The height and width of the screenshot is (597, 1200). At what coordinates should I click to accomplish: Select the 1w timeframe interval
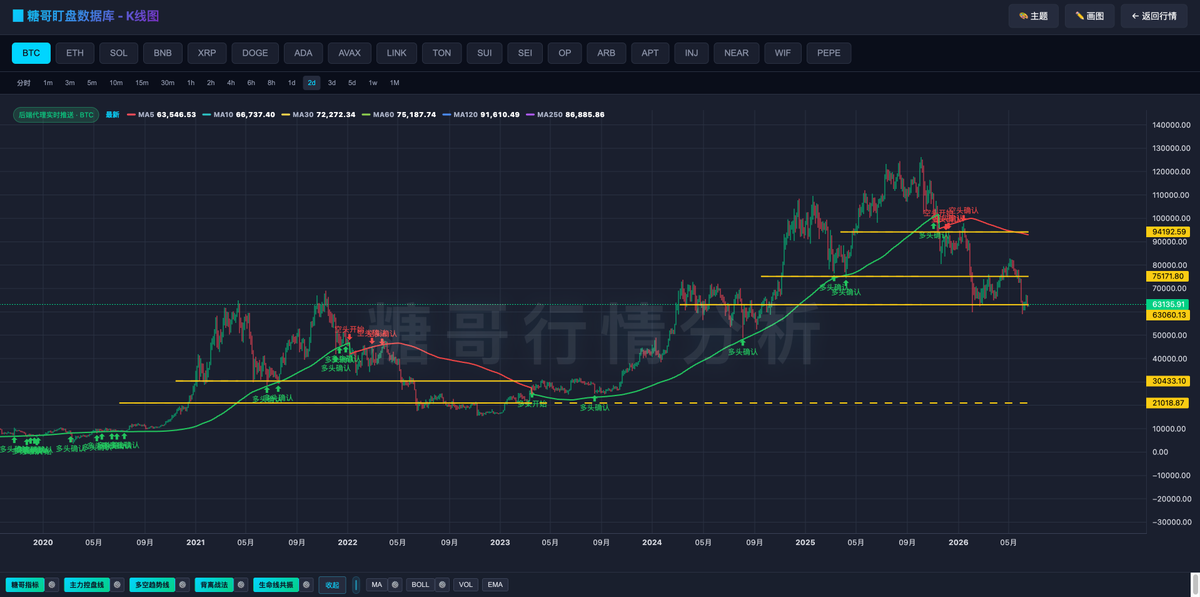[x=373, y=83]
